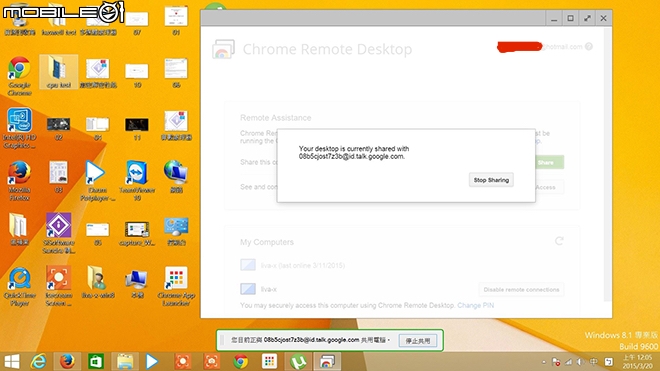Click the IME language indicator in the tray

coord(593,362)
